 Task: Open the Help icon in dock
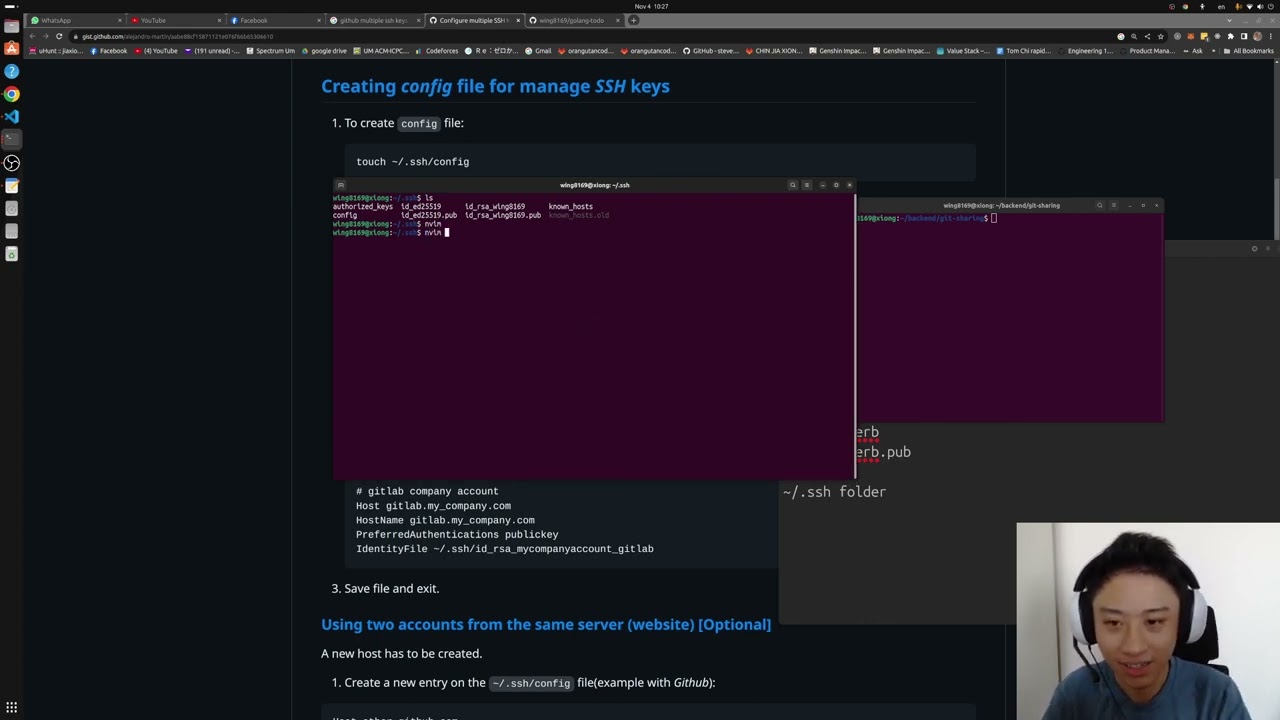click(x=11, y=71)
